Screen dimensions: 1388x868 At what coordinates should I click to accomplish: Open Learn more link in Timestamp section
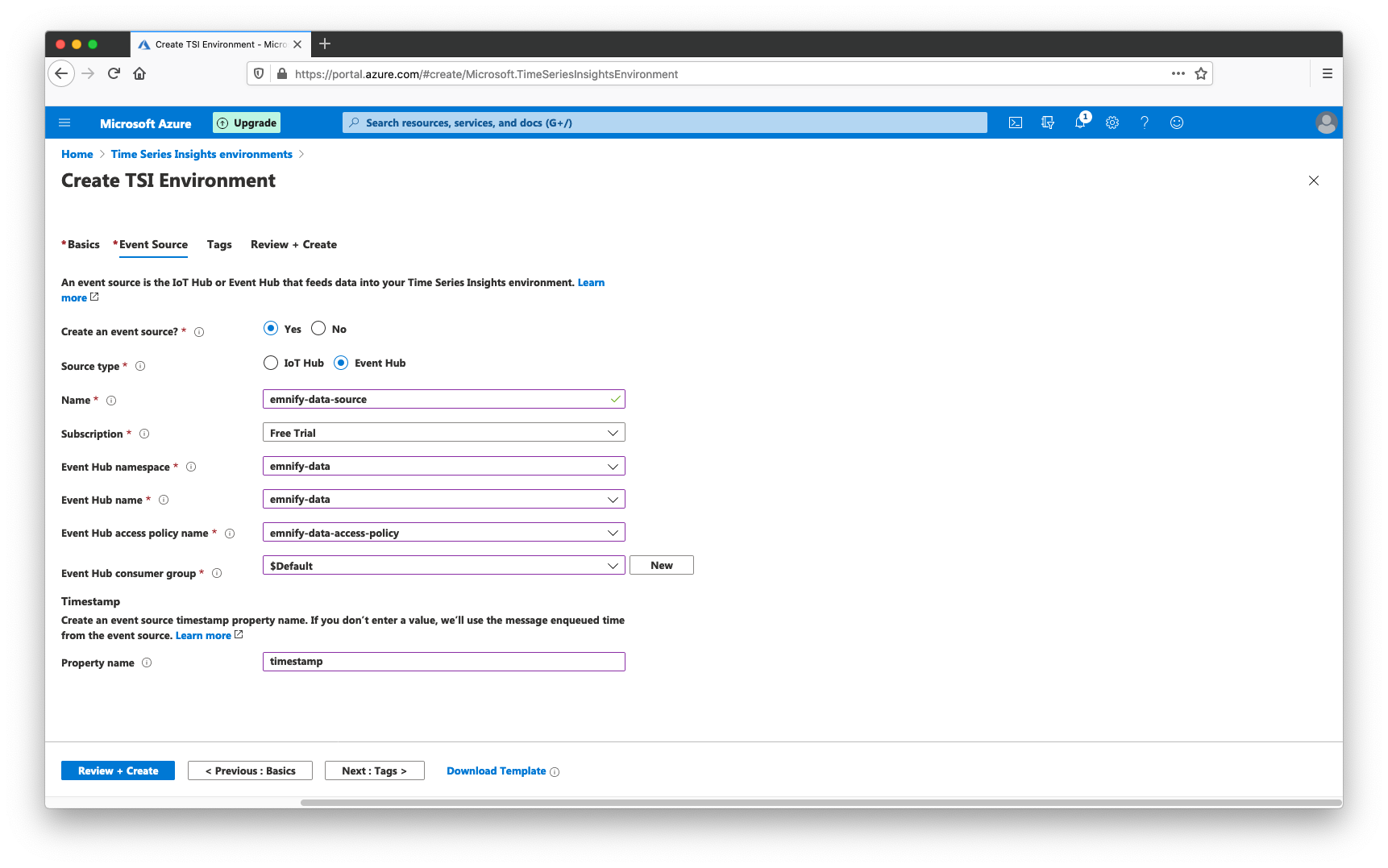203,635
